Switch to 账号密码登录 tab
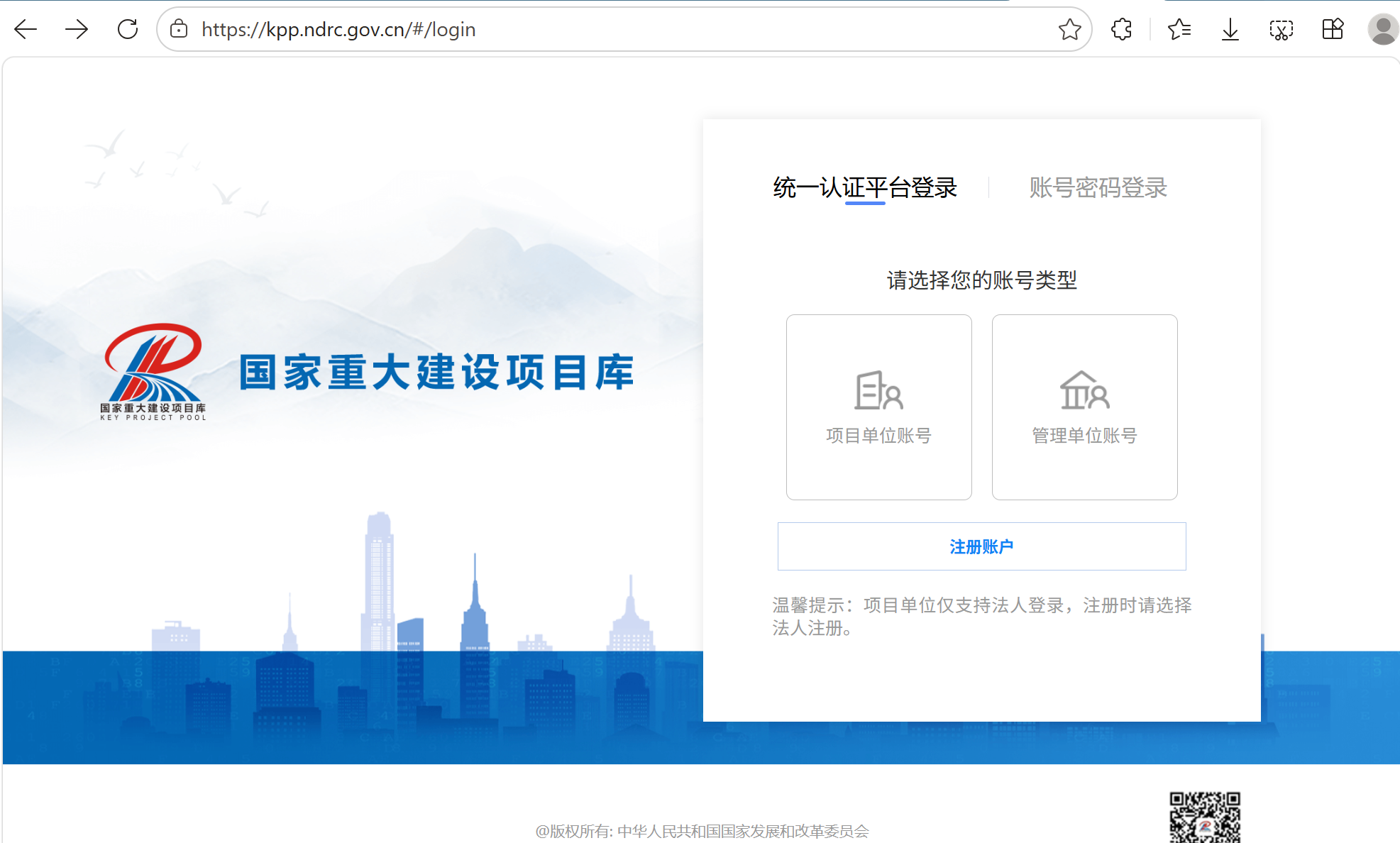 1098,187
